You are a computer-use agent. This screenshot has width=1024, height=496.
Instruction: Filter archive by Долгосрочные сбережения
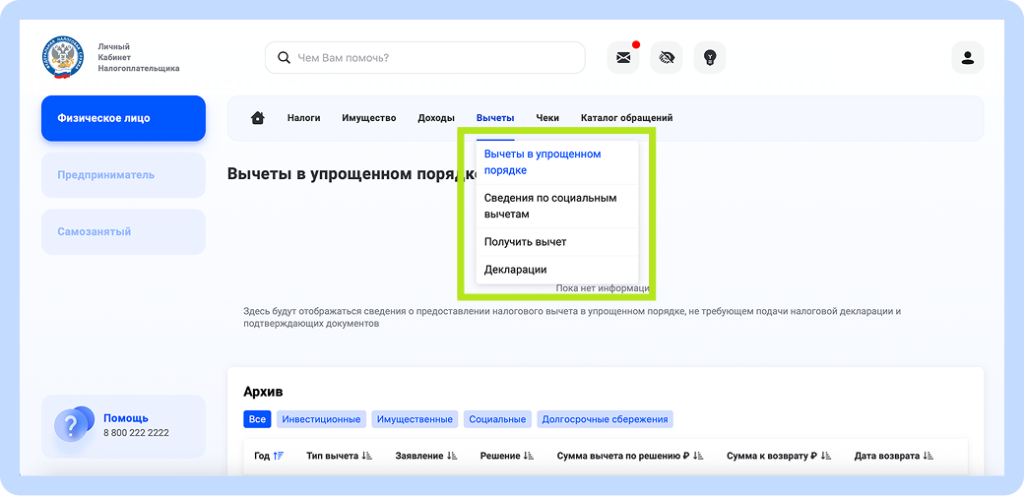click(x=605, y=419)
